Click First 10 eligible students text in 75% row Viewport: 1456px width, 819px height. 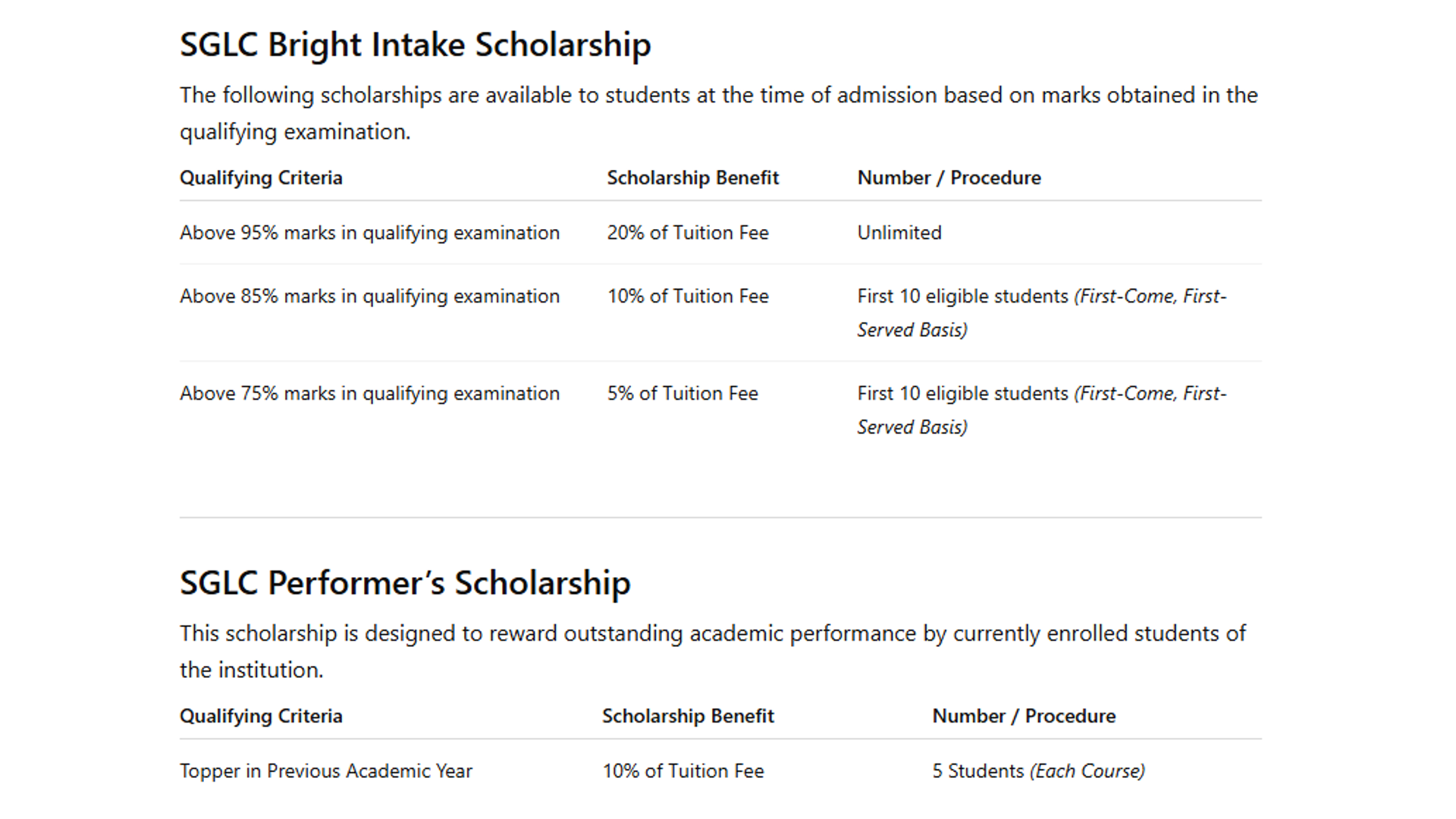tap(962, 394)
